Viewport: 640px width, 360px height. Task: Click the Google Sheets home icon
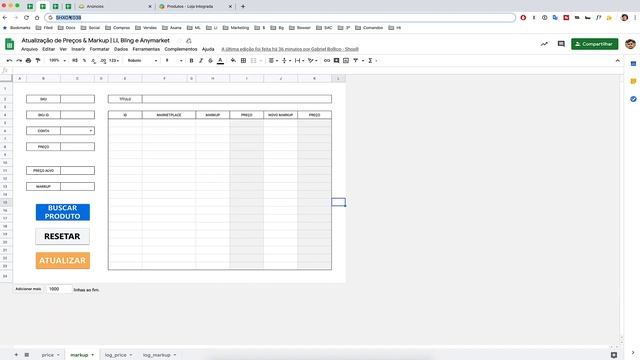(9, 44)
